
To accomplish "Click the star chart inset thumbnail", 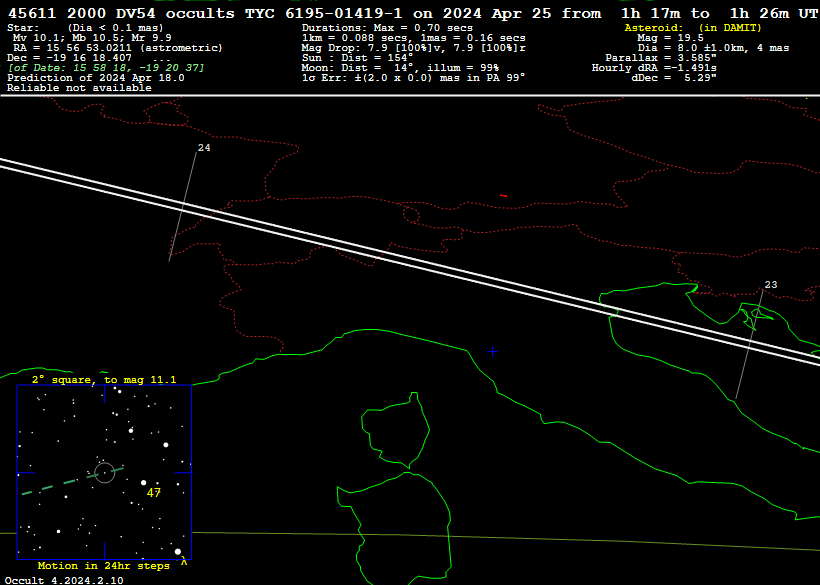I will coord(105,472).
